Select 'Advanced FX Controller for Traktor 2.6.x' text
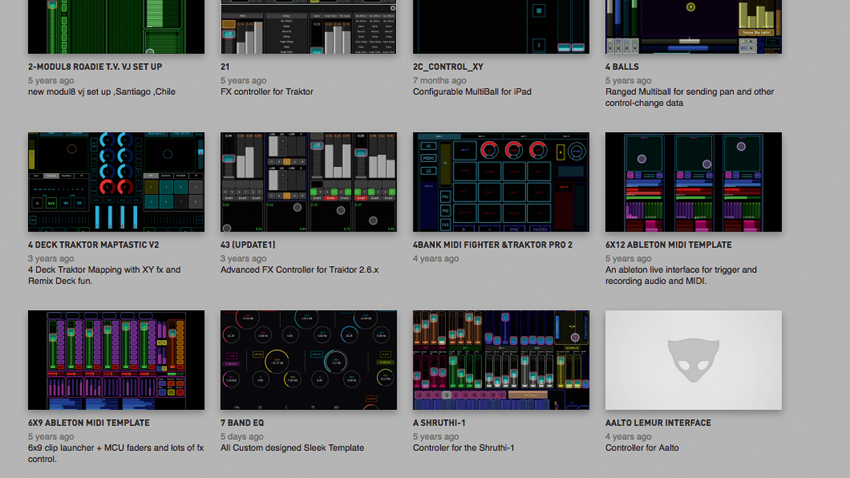The image size is (850, 478). (299, 269)
